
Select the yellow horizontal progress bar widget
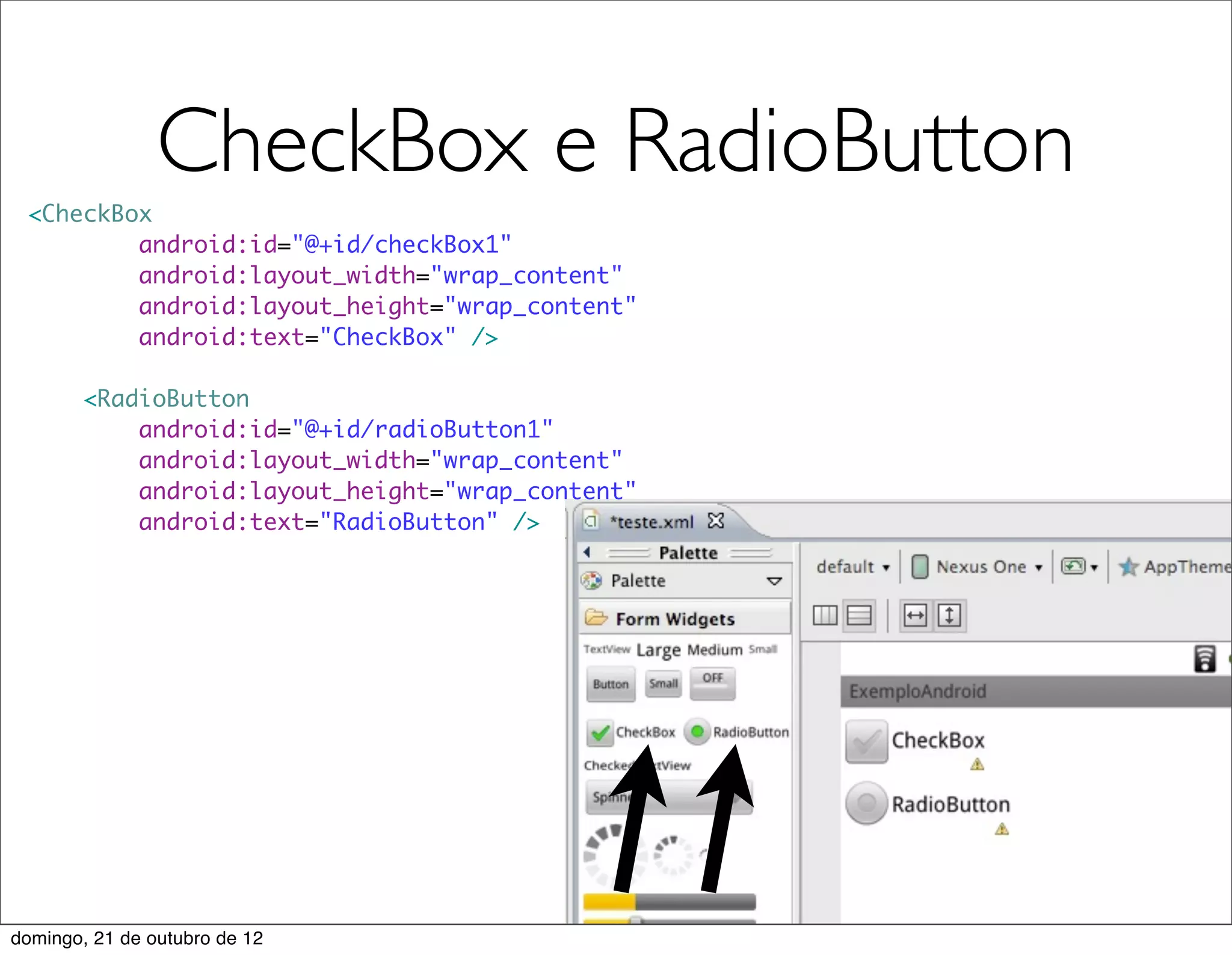[x=670, y=901]
